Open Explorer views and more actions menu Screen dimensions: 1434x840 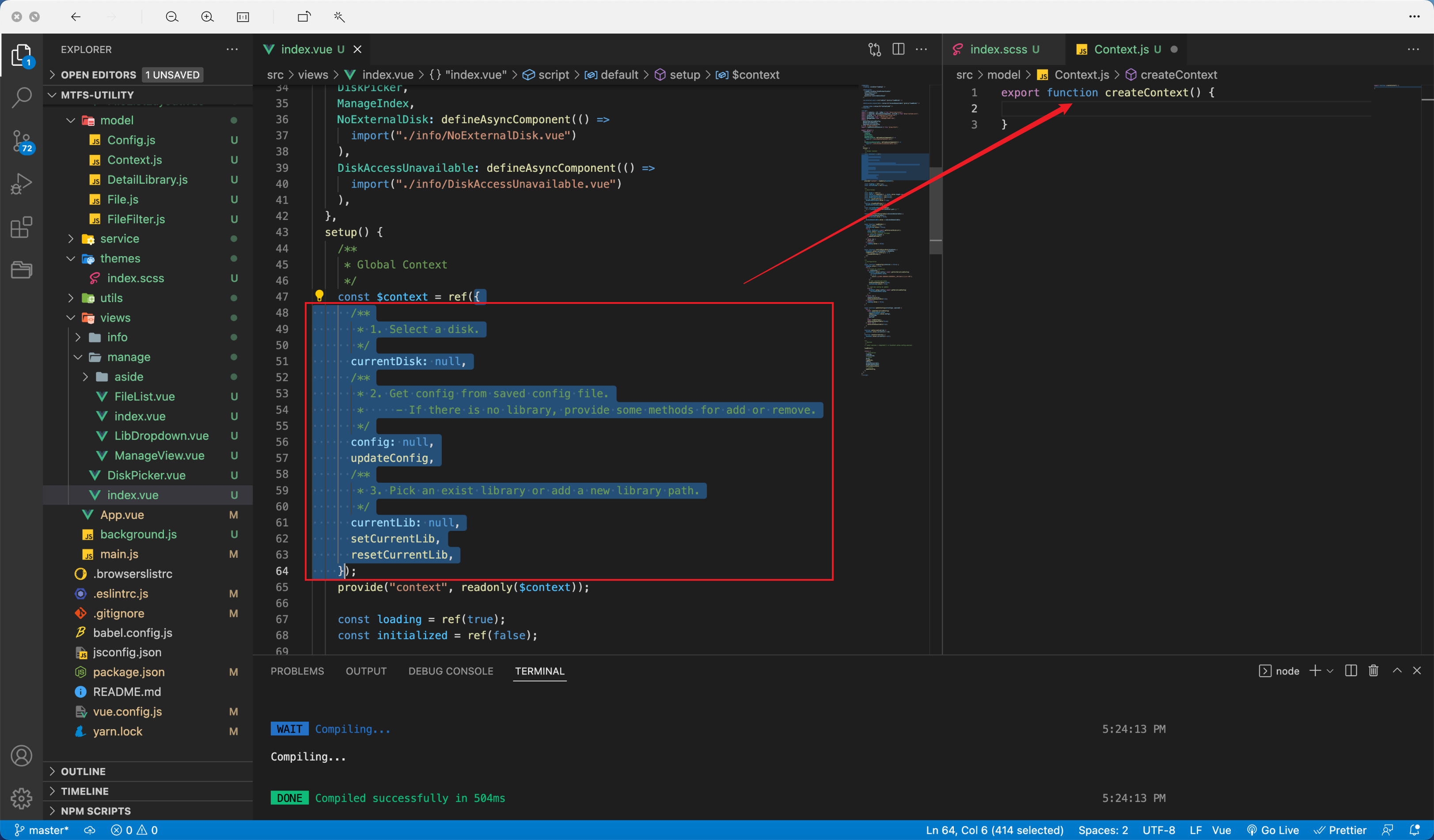click(x=232, y=49)
